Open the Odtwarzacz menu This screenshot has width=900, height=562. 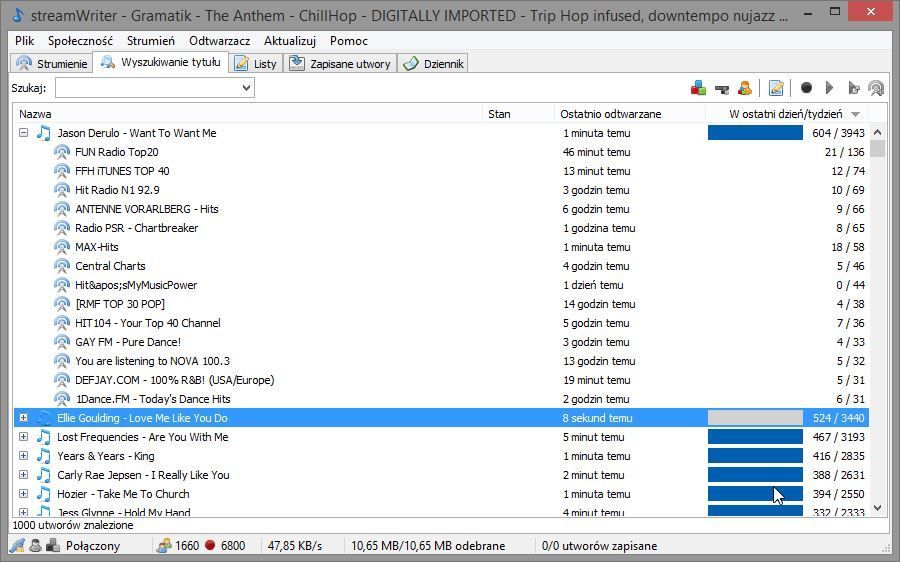click(219, 41)
